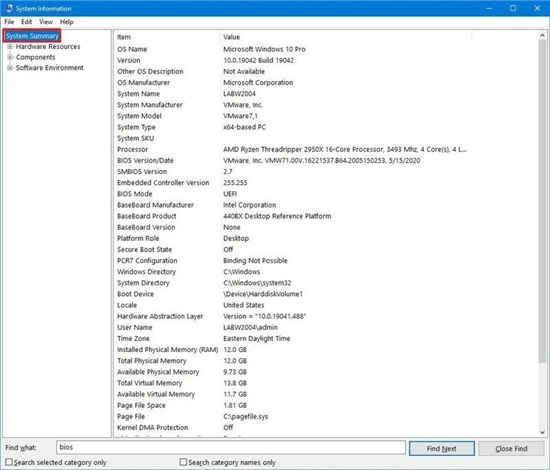Select the Installed Physical Memory (RAM) row
This screenshot has width=550, height=470.
(x=326, y=350)
